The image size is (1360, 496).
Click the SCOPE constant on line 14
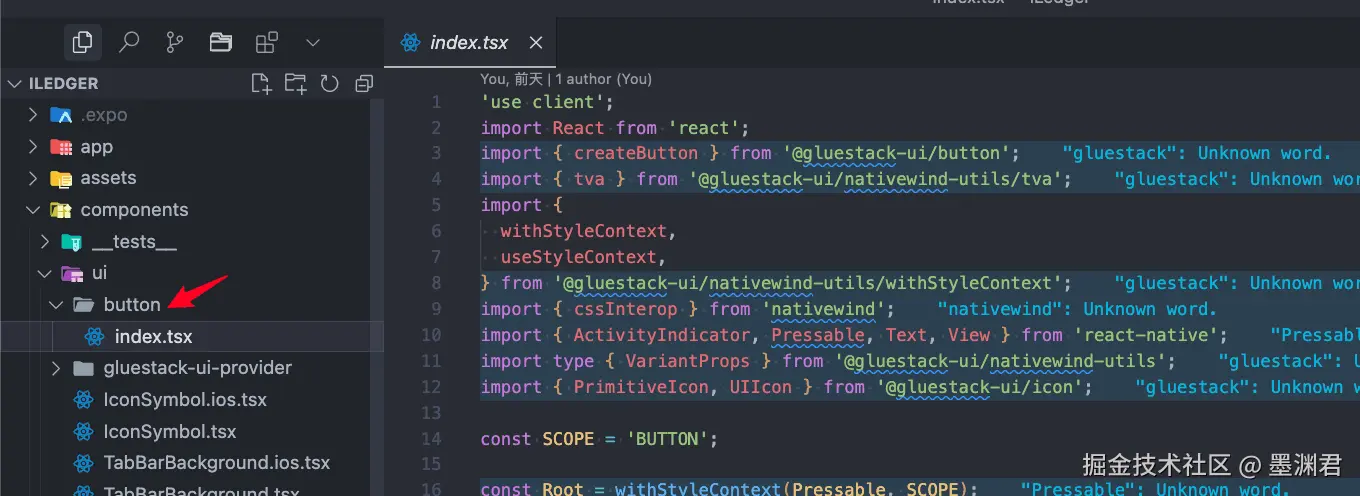[567, 439]
